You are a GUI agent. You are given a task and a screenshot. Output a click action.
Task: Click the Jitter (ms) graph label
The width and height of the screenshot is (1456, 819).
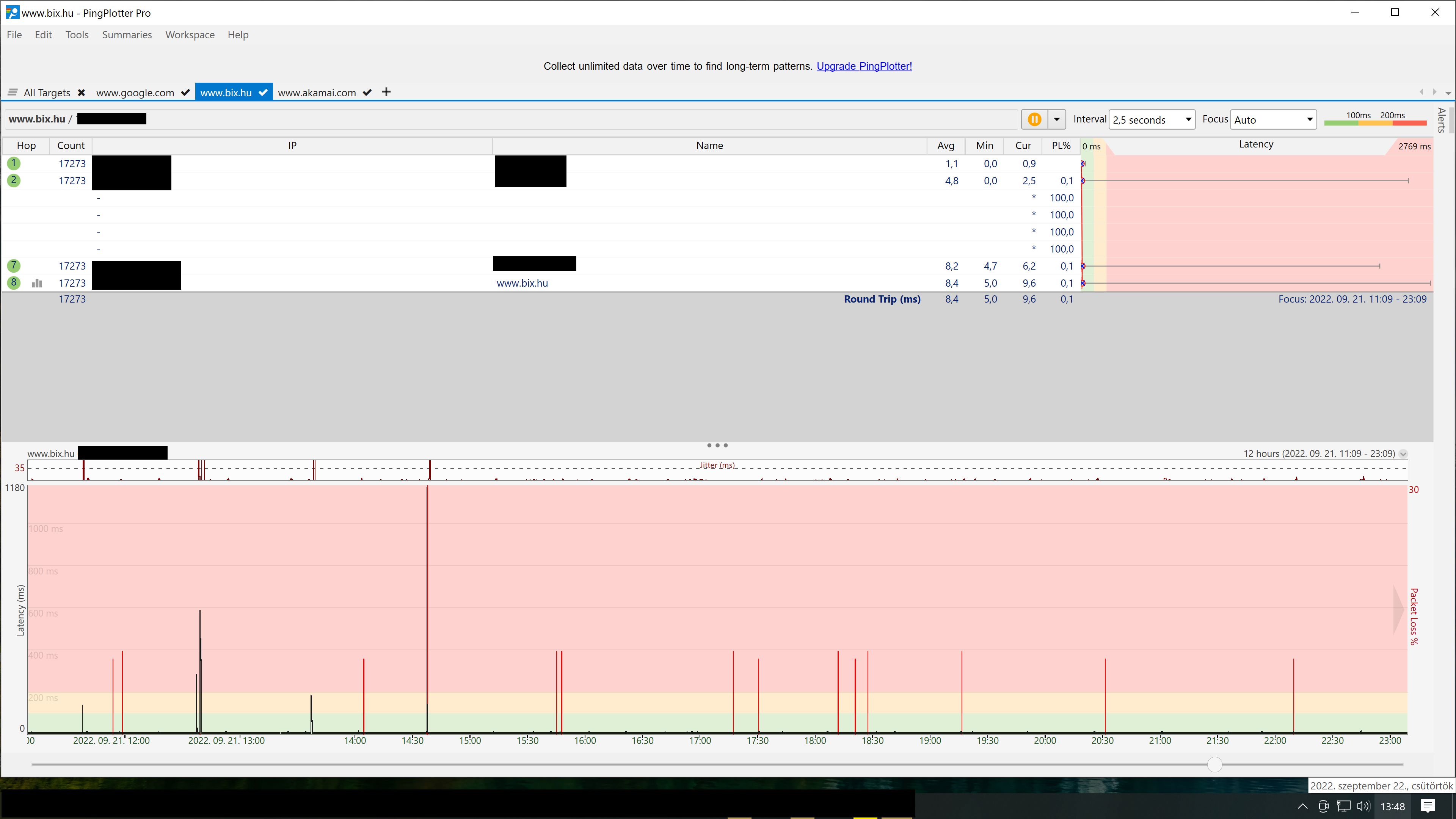click(x=717, y=465)
